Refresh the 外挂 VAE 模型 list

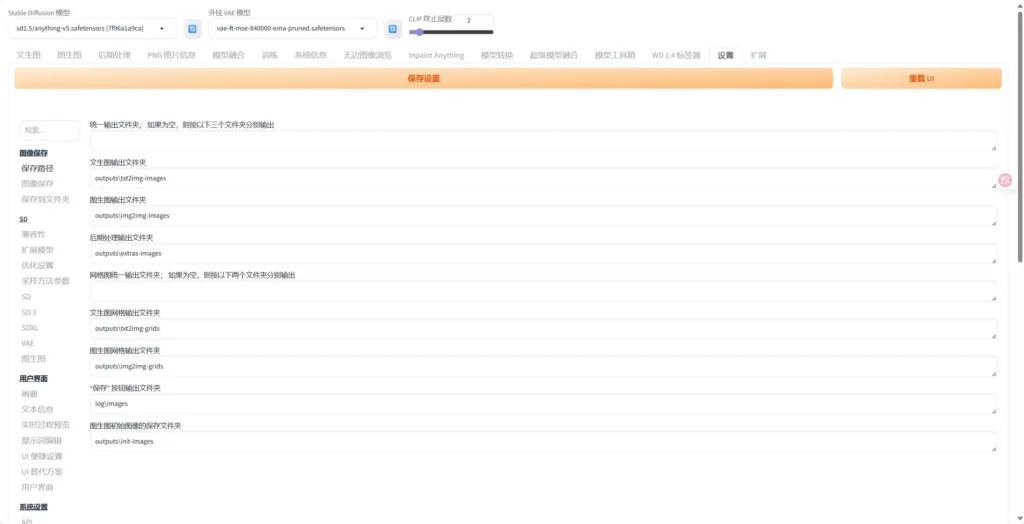tap(393, 29)
